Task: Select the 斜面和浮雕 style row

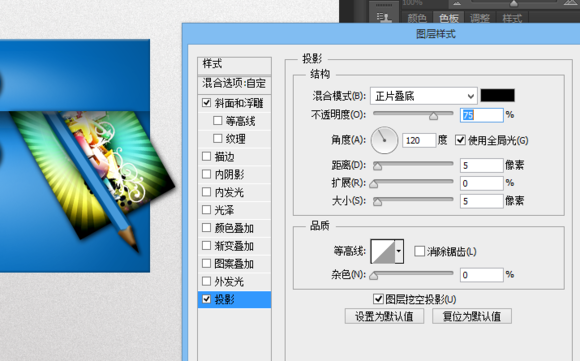Action: 235,103
